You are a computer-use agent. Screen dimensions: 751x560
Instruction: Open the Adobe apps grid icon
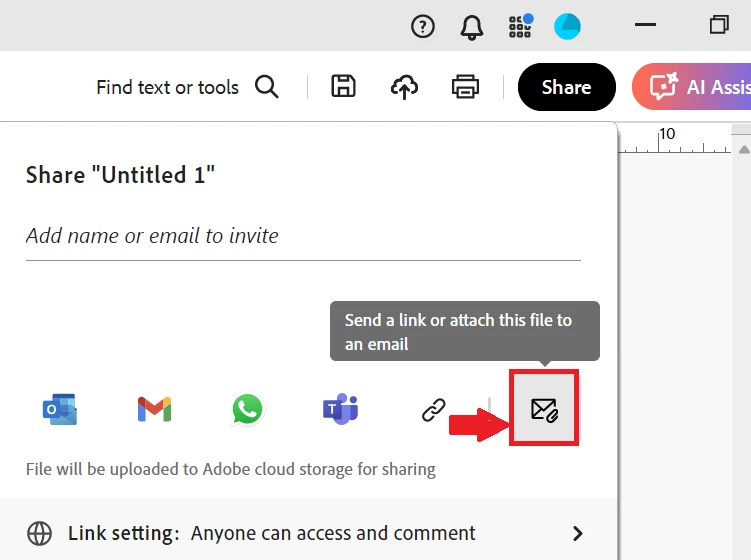point(521,26)
